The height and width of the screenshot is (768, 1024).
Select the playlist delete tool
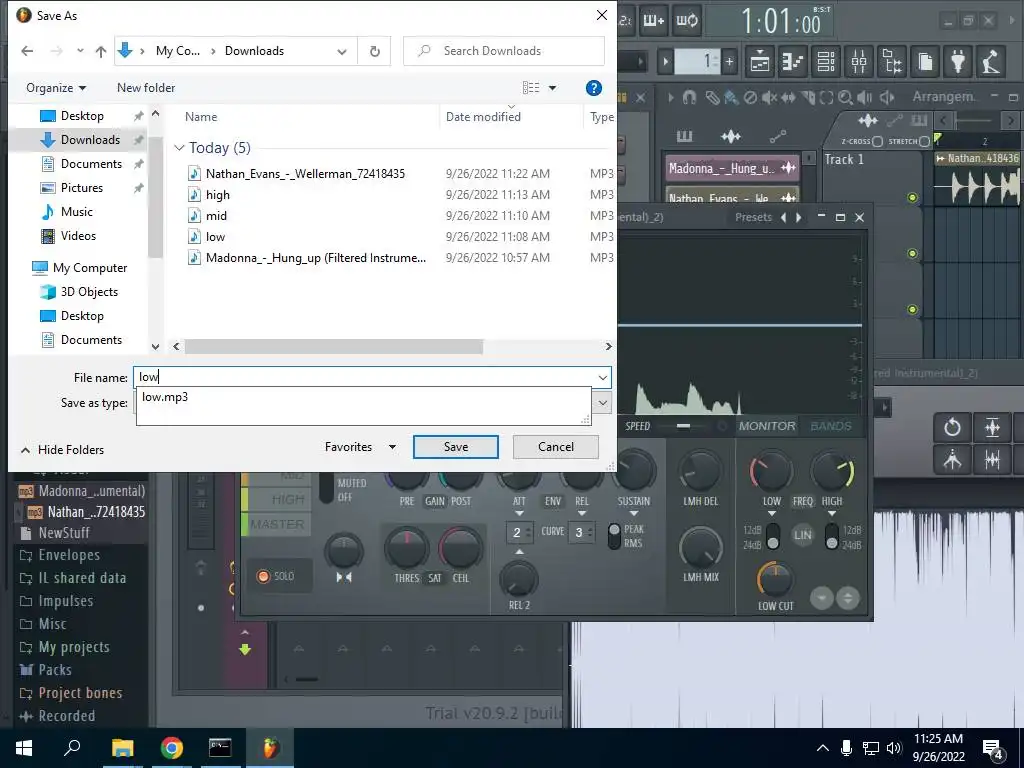click(750, 98)
